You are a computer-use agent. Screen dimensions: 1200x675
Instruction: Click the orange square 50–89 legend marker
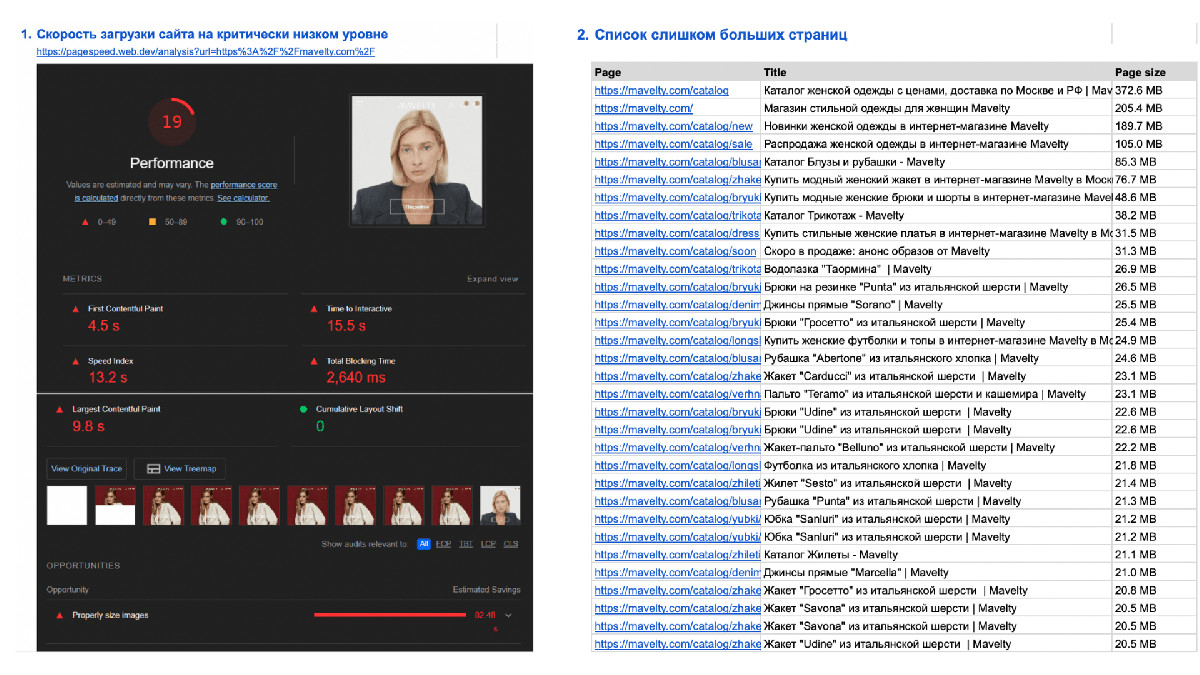tap(152, 221)
